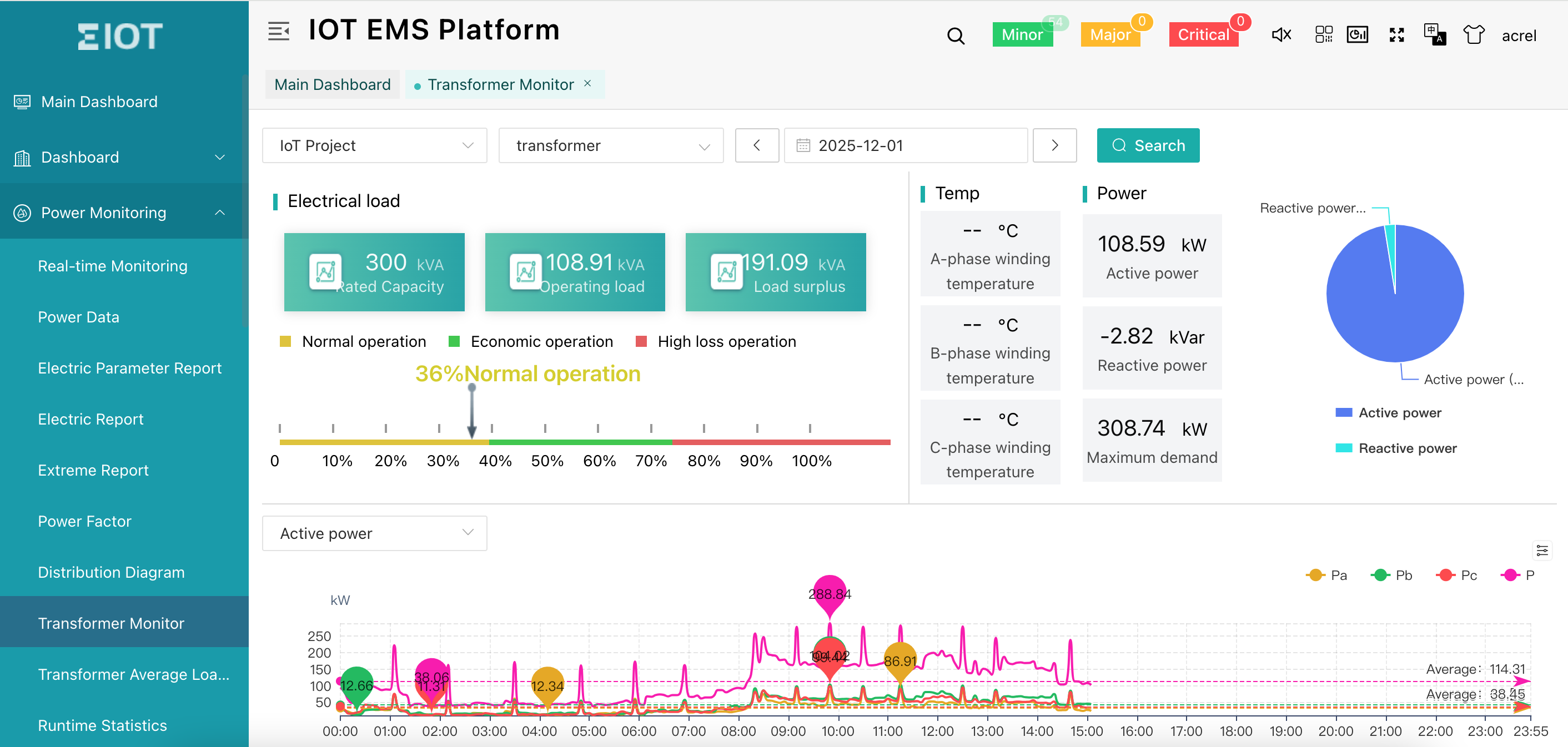
Task: Toggle Pa series in chart legend
Action: click(x=1327, y=575)
